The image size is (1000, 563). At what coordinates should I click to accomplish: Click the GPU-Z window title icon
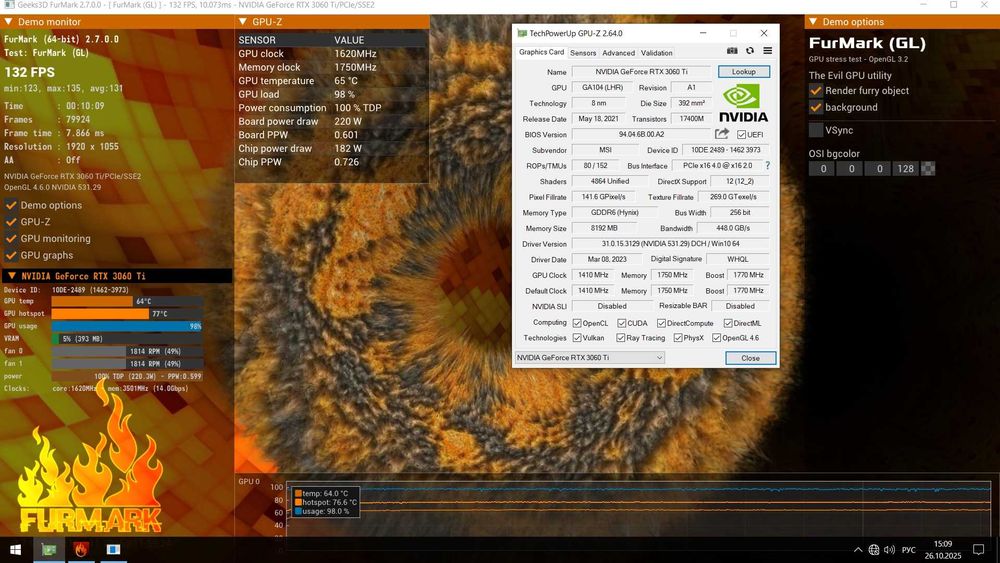pos(522,33)
